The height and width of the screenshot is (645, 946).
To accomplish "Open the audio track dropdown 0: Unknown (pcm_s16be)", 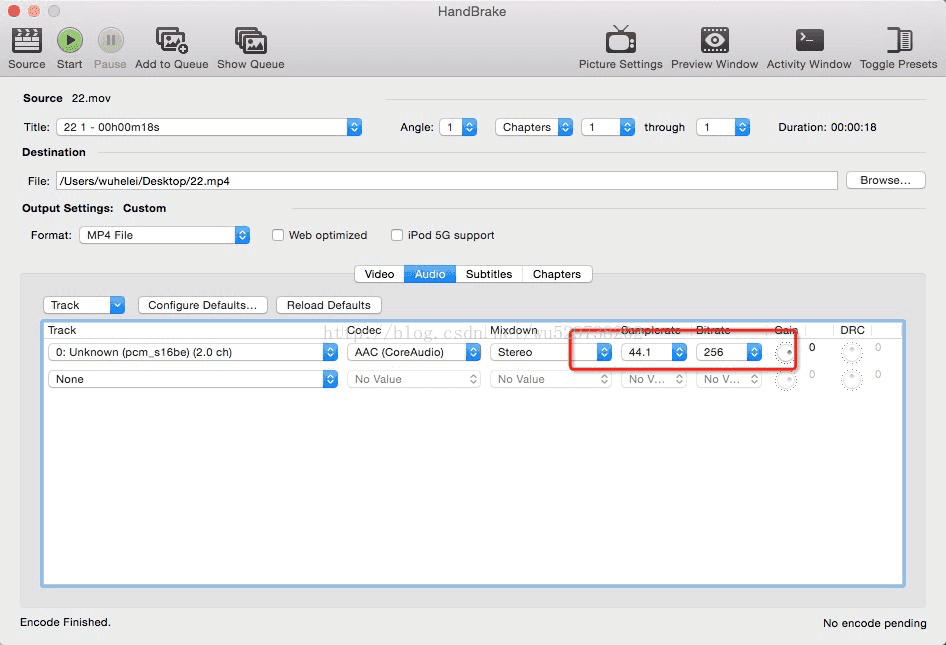I will (192, 352).
